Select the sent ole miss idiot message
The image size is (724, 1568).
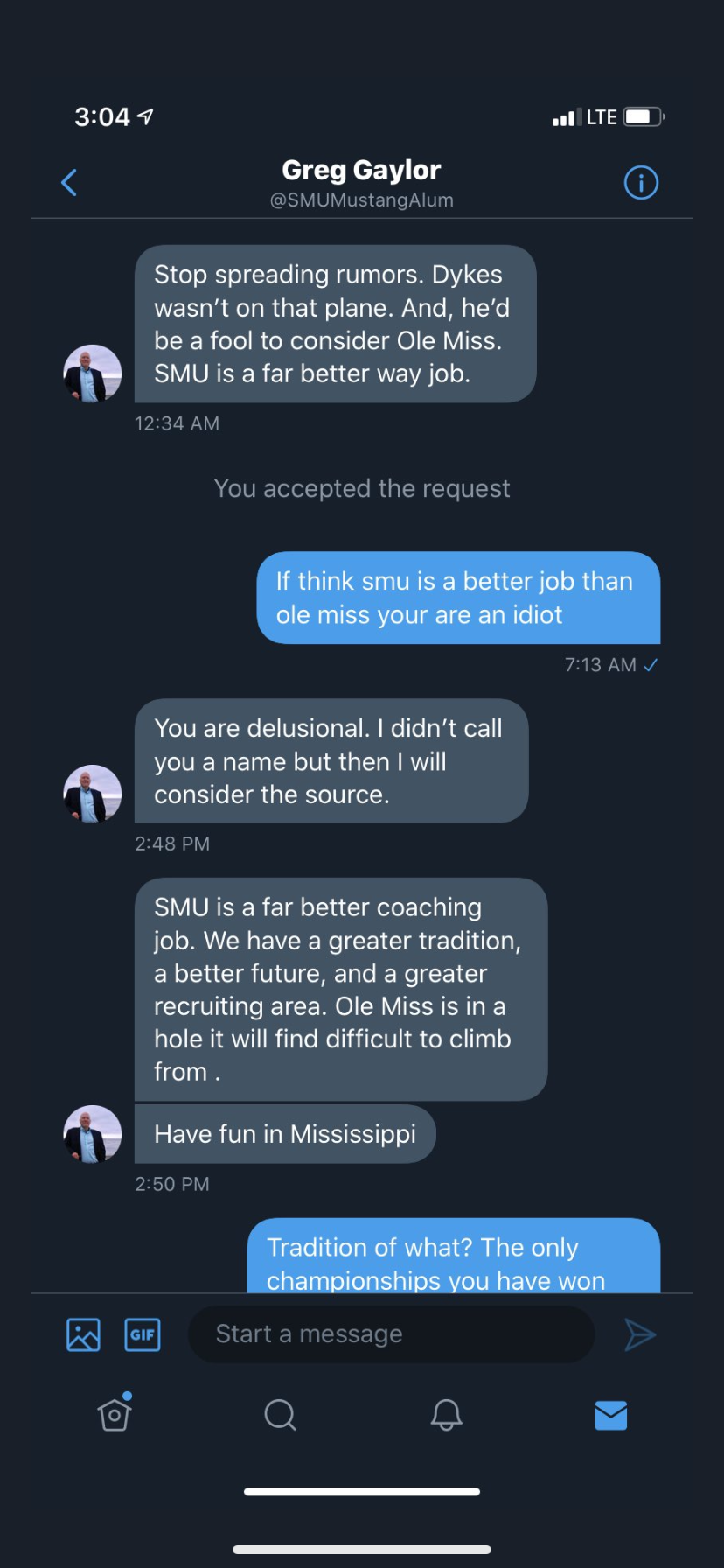pos(457,598)
